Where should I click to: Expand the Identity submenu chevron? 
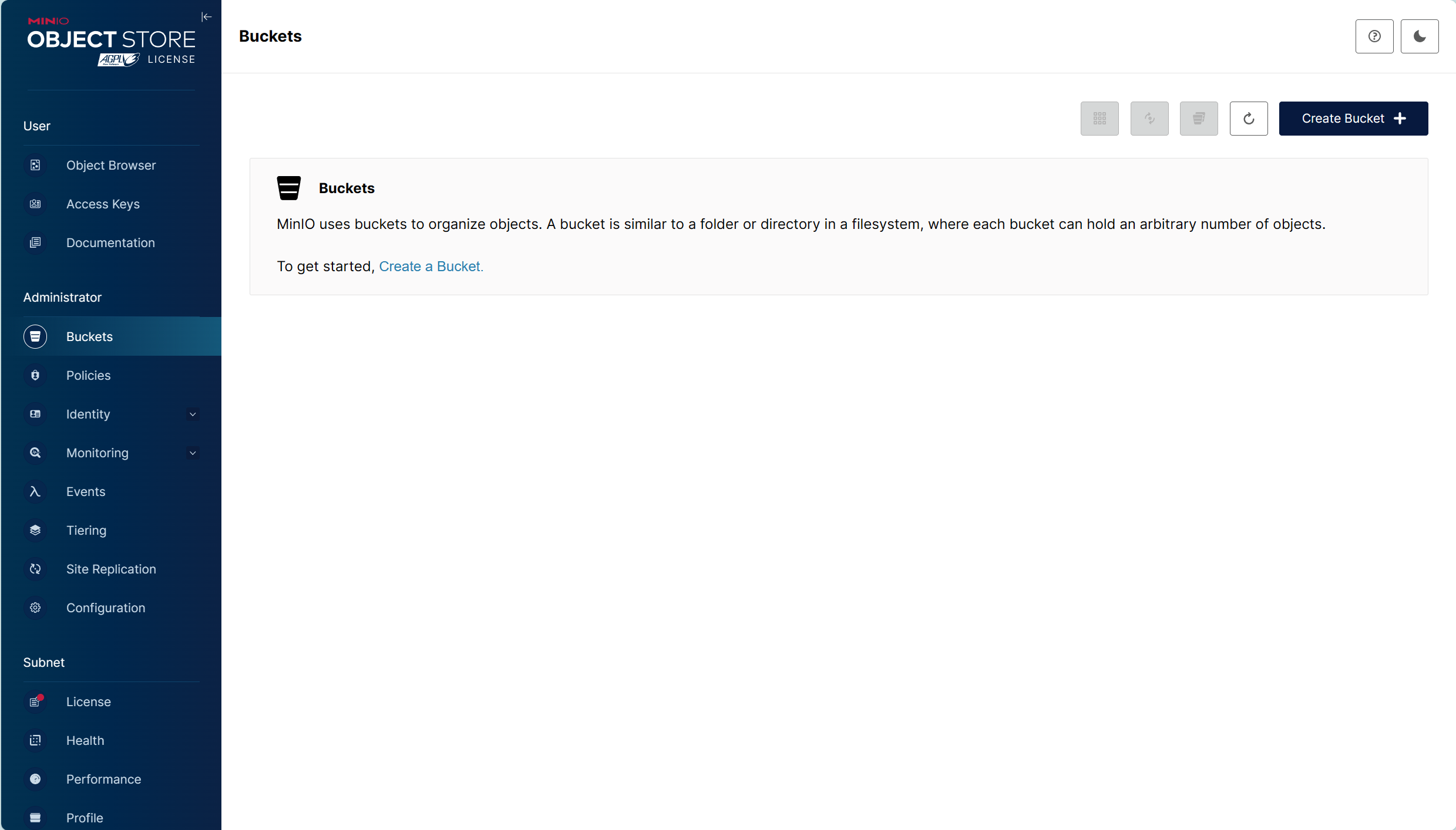point(193,414)
